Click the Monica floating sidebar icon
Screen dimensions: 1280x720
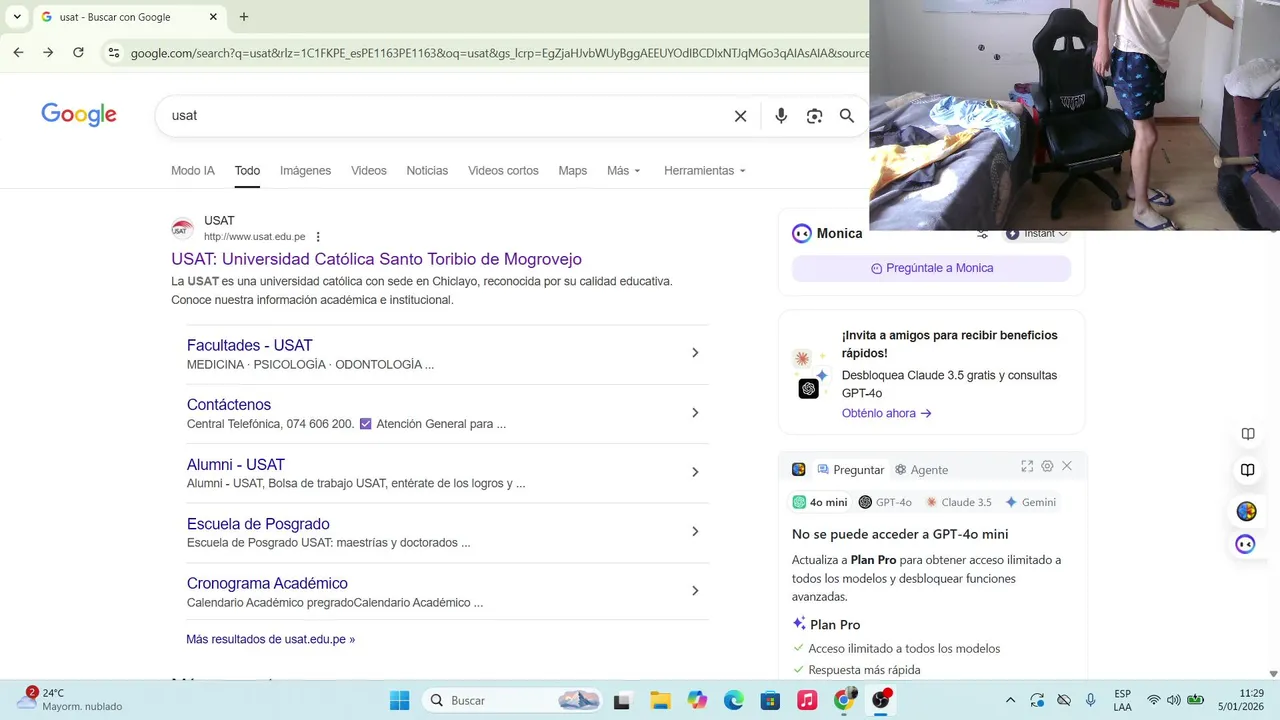pyautogui.click(x=1245, y=545)
